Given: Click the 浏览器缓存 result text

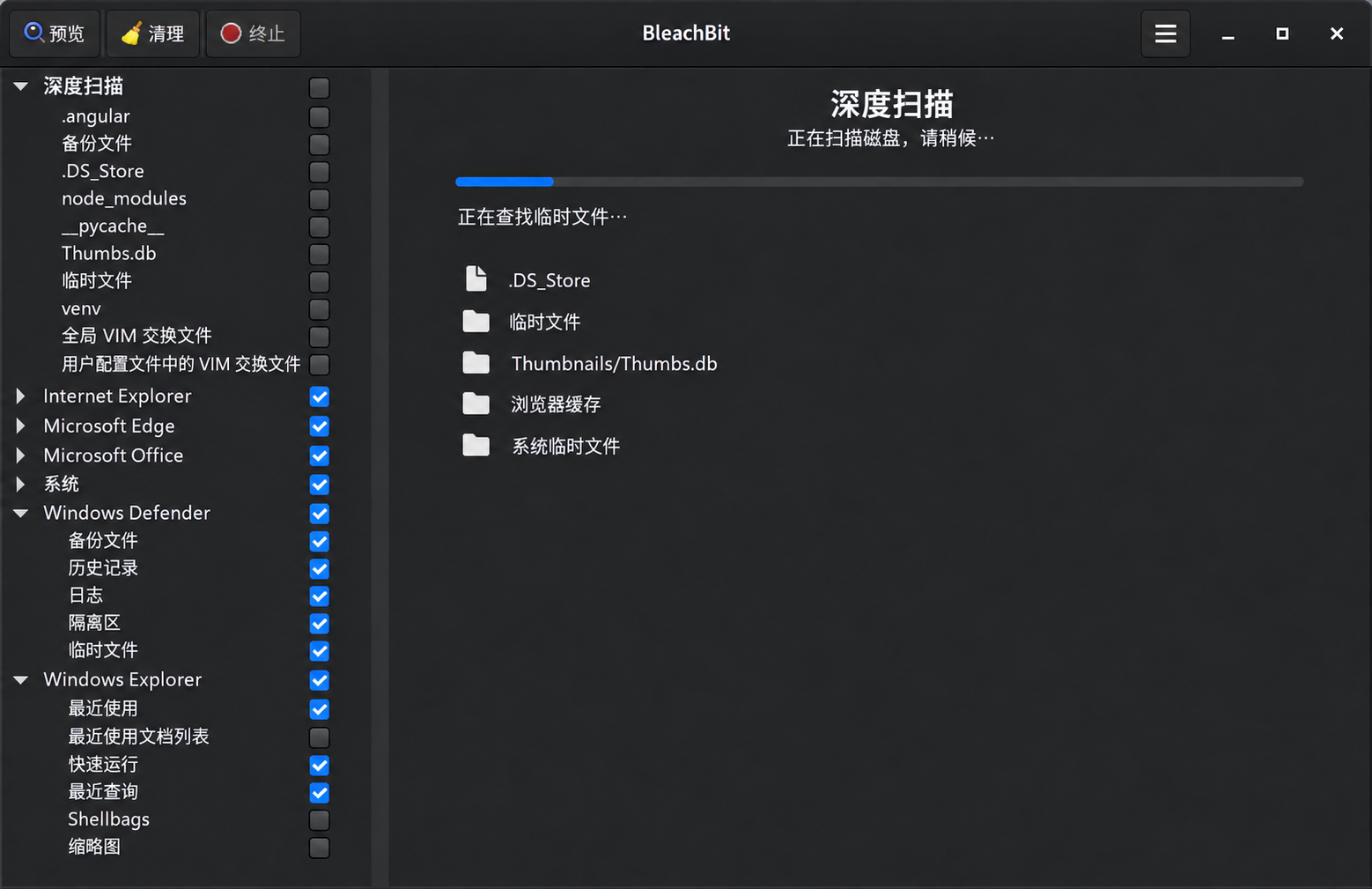Looking at the screenshot, I should tap(556, 404).
